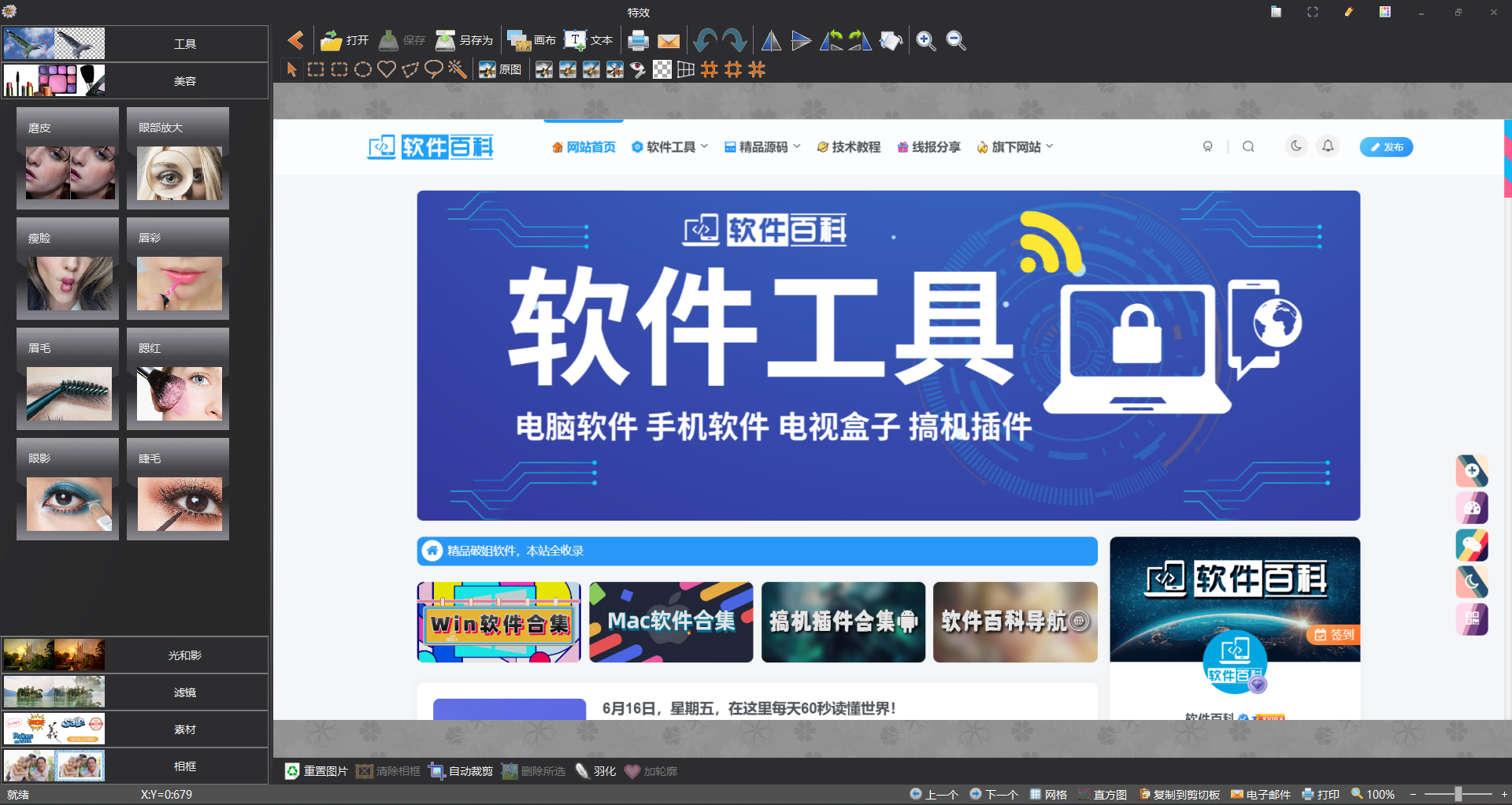Open the 磨皮 skin-smoothing thumbnail
The height and width of the screenshot is (805, 1512).
67,158
